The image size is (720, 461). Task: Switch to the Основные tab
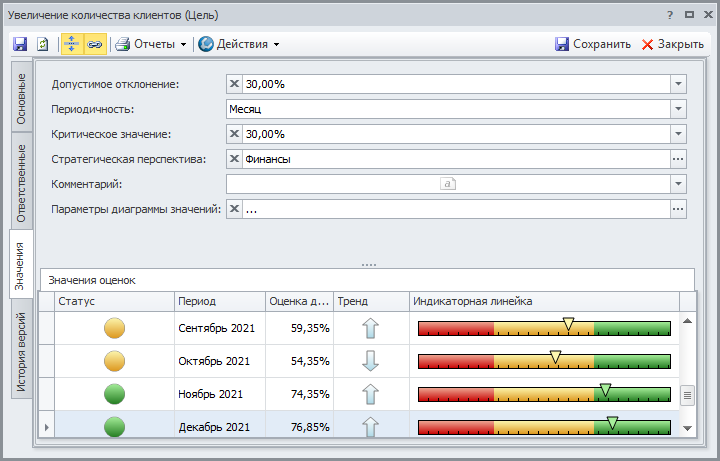pyautogui.click(x=22, y=98)
